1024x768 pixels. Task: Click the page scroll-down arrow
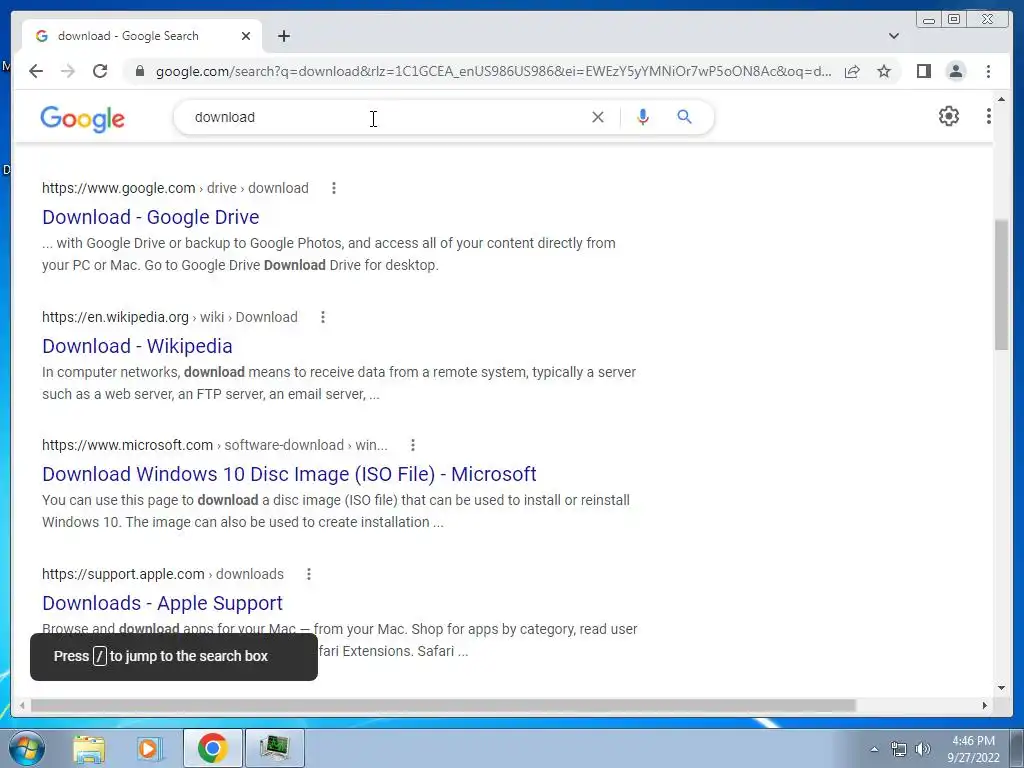pos(1001,688)
